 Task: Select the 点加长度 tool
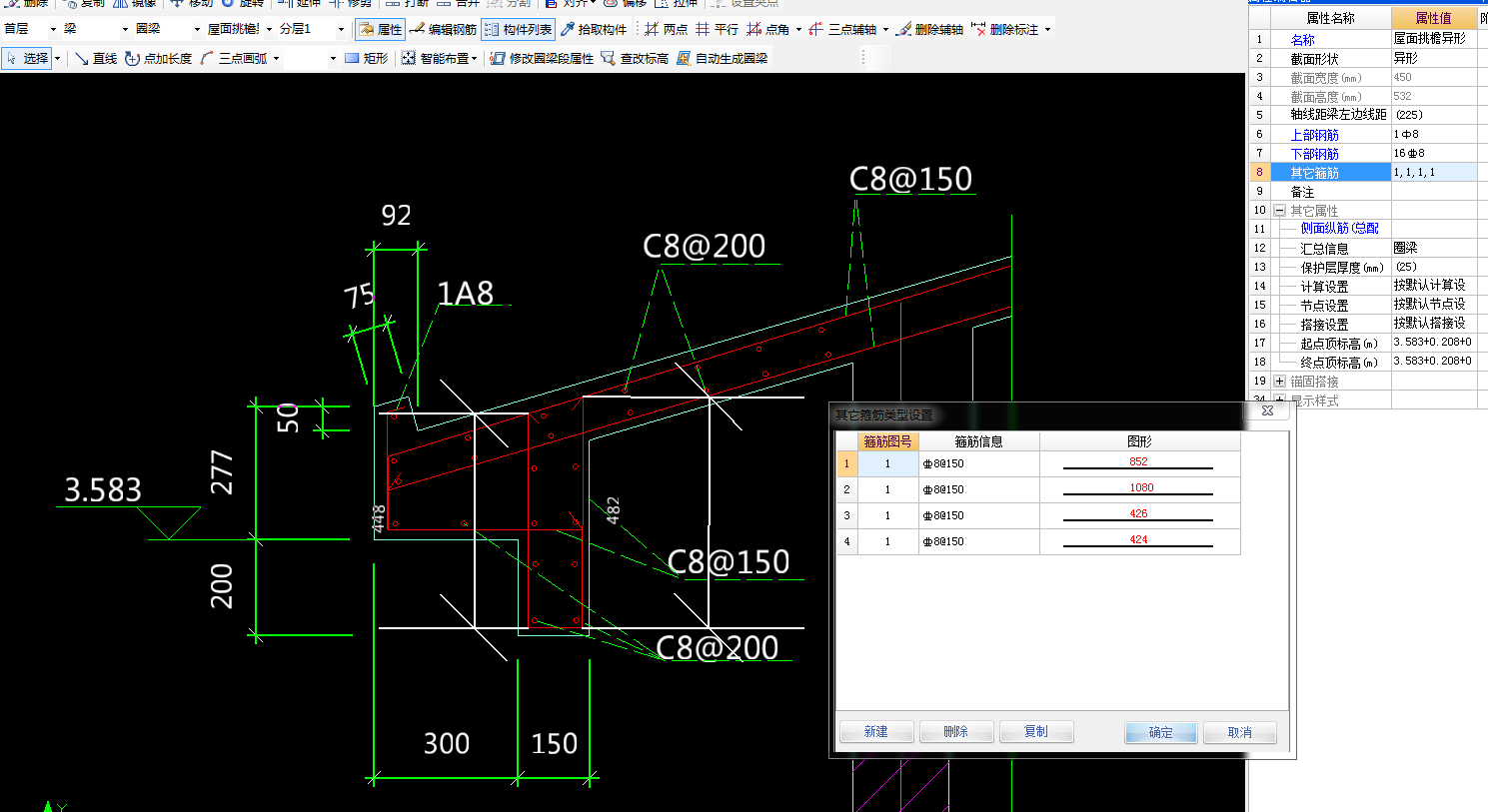[x=158, y=59]
